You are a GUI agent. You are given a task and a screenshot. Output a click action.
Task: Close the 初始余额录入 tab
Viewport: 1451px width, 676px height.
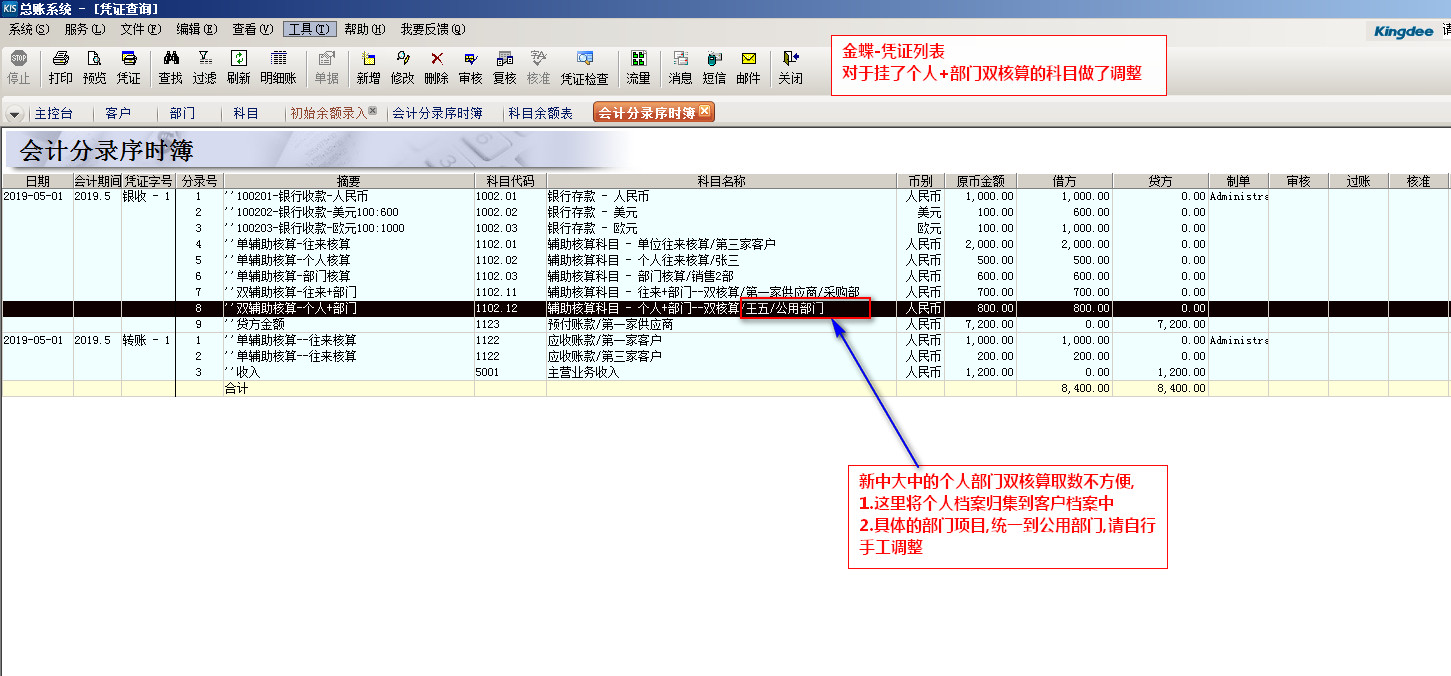pos(373,111)
